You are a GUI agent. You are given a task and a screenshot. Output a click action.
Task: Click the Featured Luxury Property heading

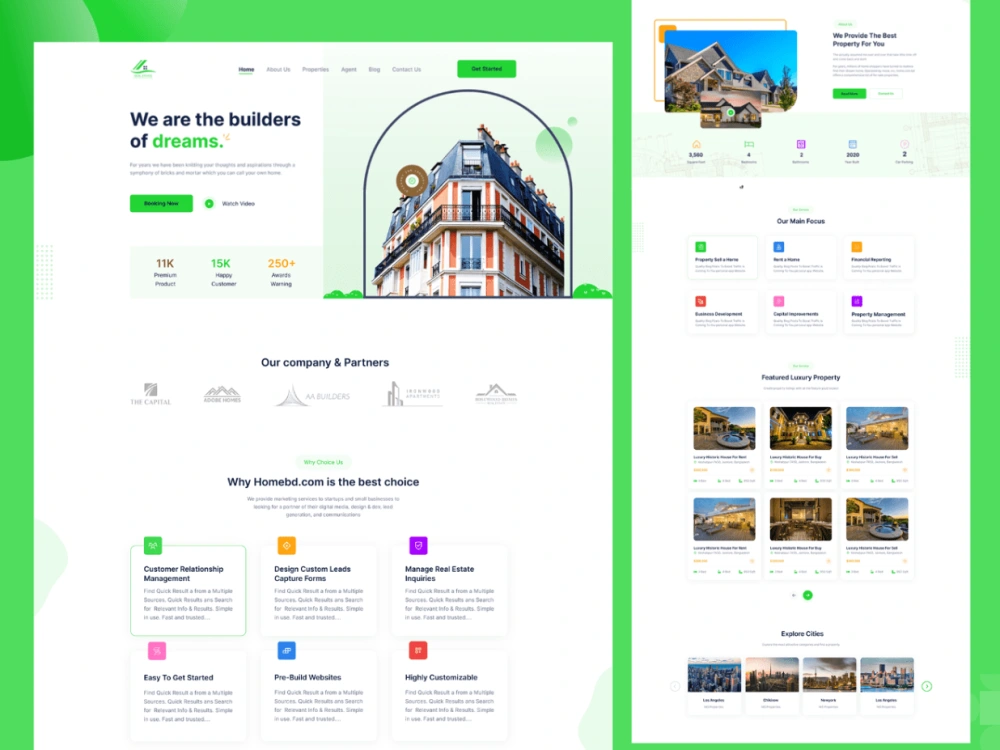point(800,378)
